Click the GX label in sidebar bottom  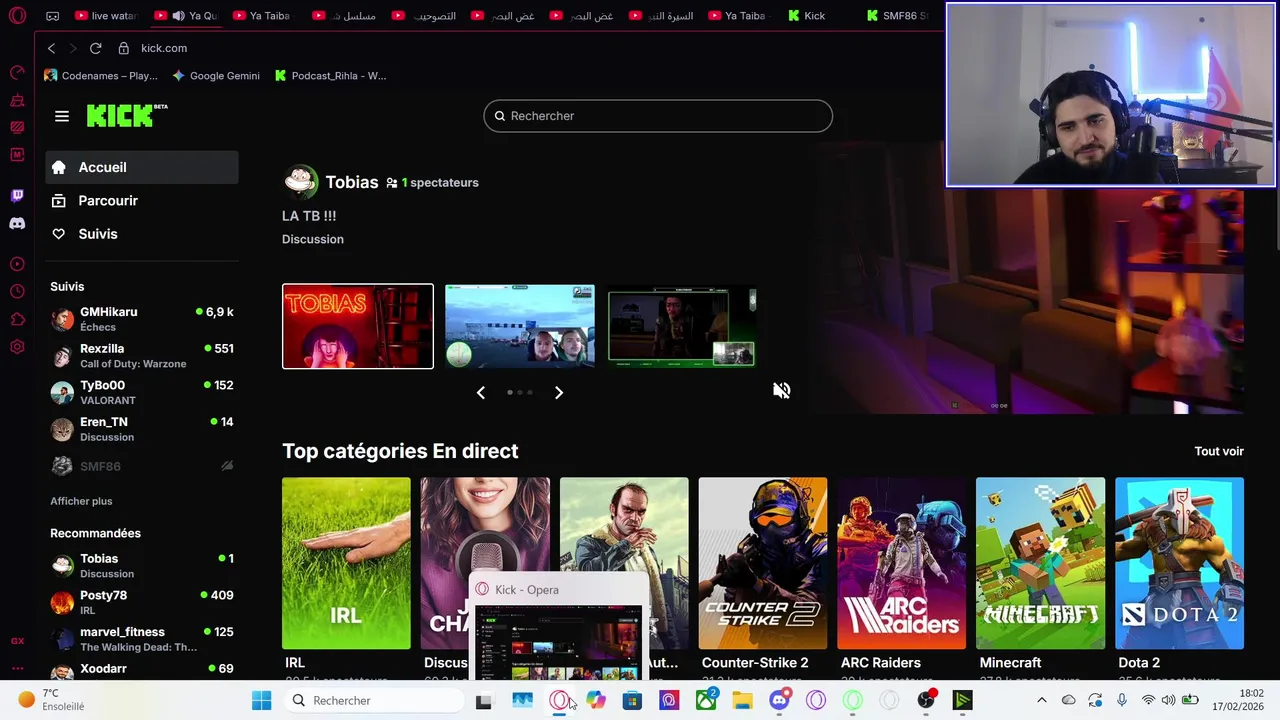pyautogui.click(x=17, y=641)
